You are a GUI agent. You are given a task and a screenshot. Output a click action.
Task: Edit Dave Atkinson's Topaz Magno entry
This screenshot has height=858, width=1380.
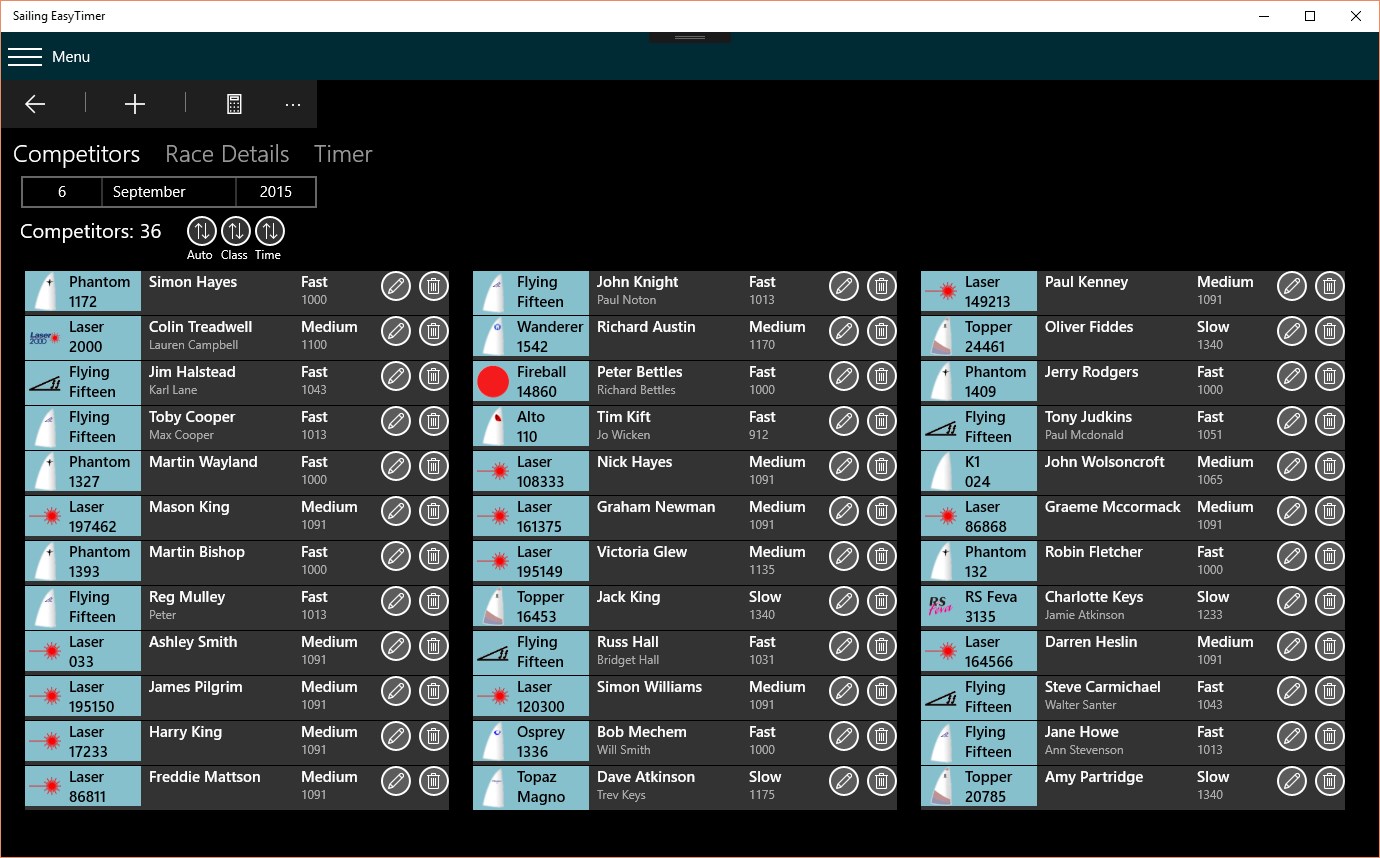843,781
